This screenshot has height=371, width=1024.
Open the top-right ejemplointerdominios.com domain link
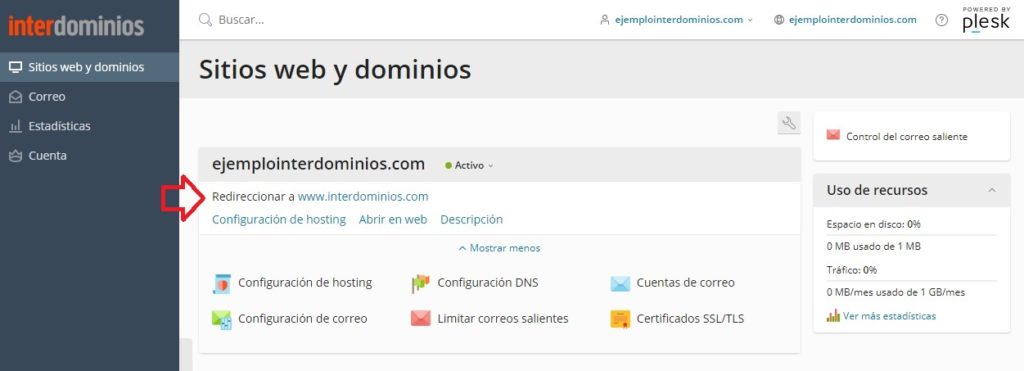click(x=852, y=20)
